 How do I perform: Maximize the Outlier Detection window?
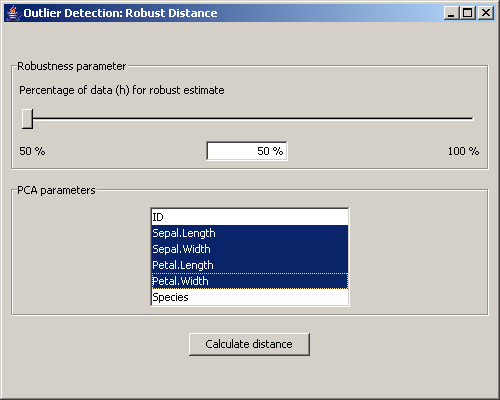468,13
